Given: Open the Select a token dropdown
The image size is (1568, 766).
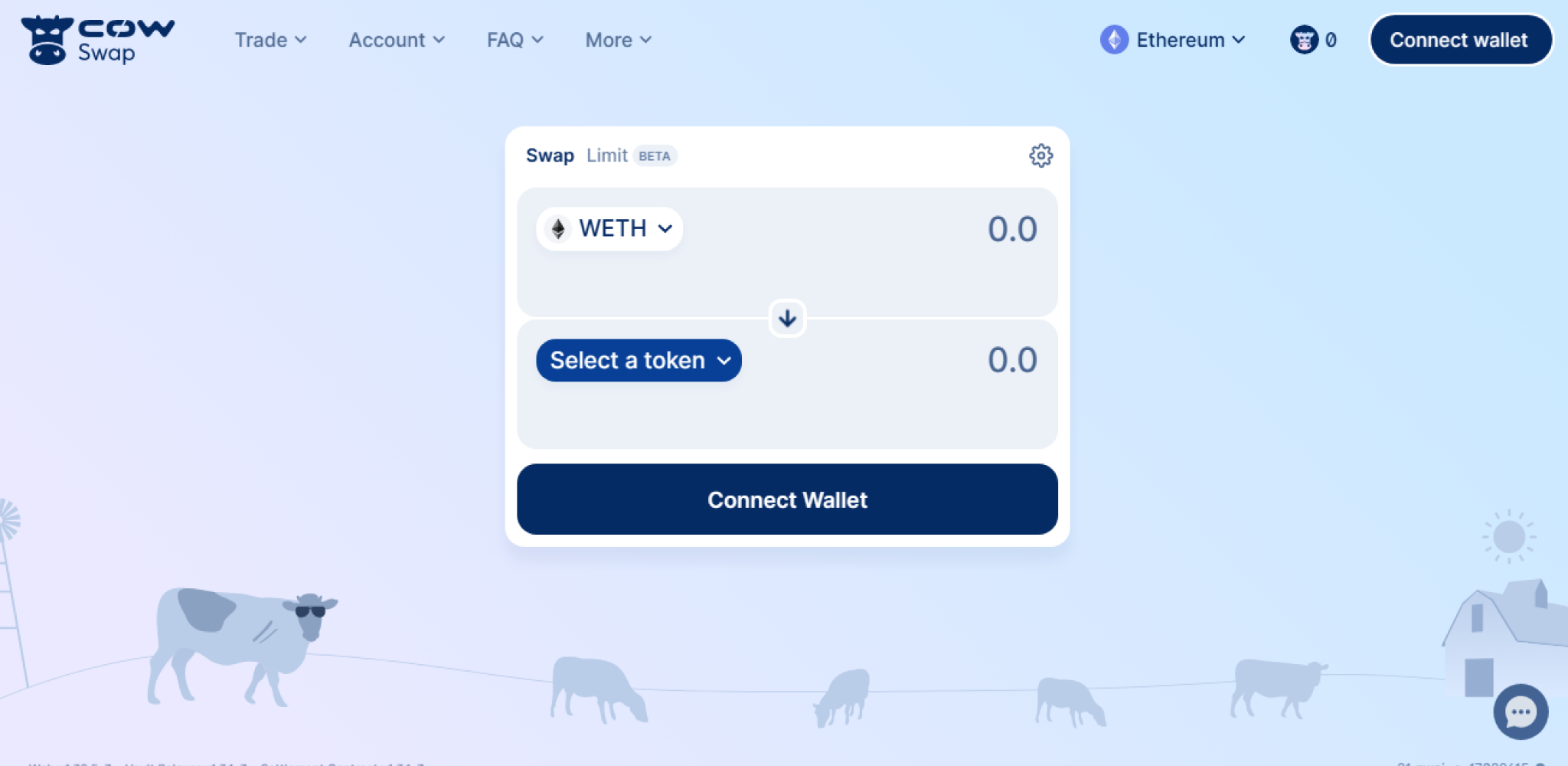Looking at the screenshot, I should point(639,360).
